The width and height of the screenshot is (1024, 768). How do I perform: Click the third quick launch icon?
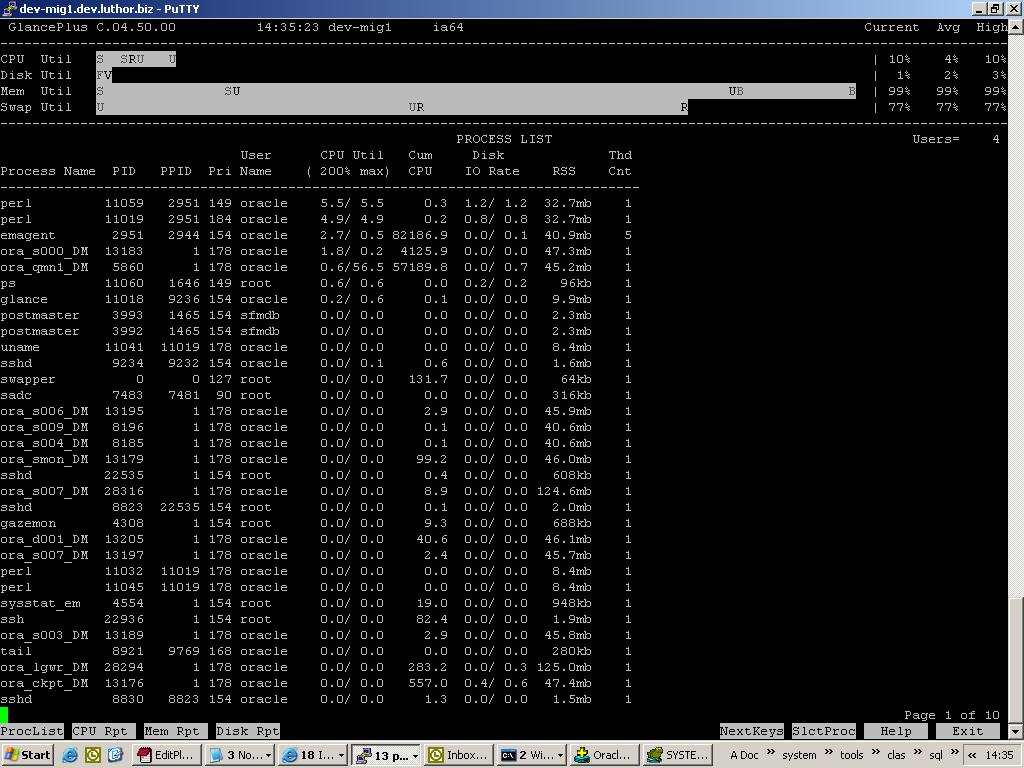point(115,755)
